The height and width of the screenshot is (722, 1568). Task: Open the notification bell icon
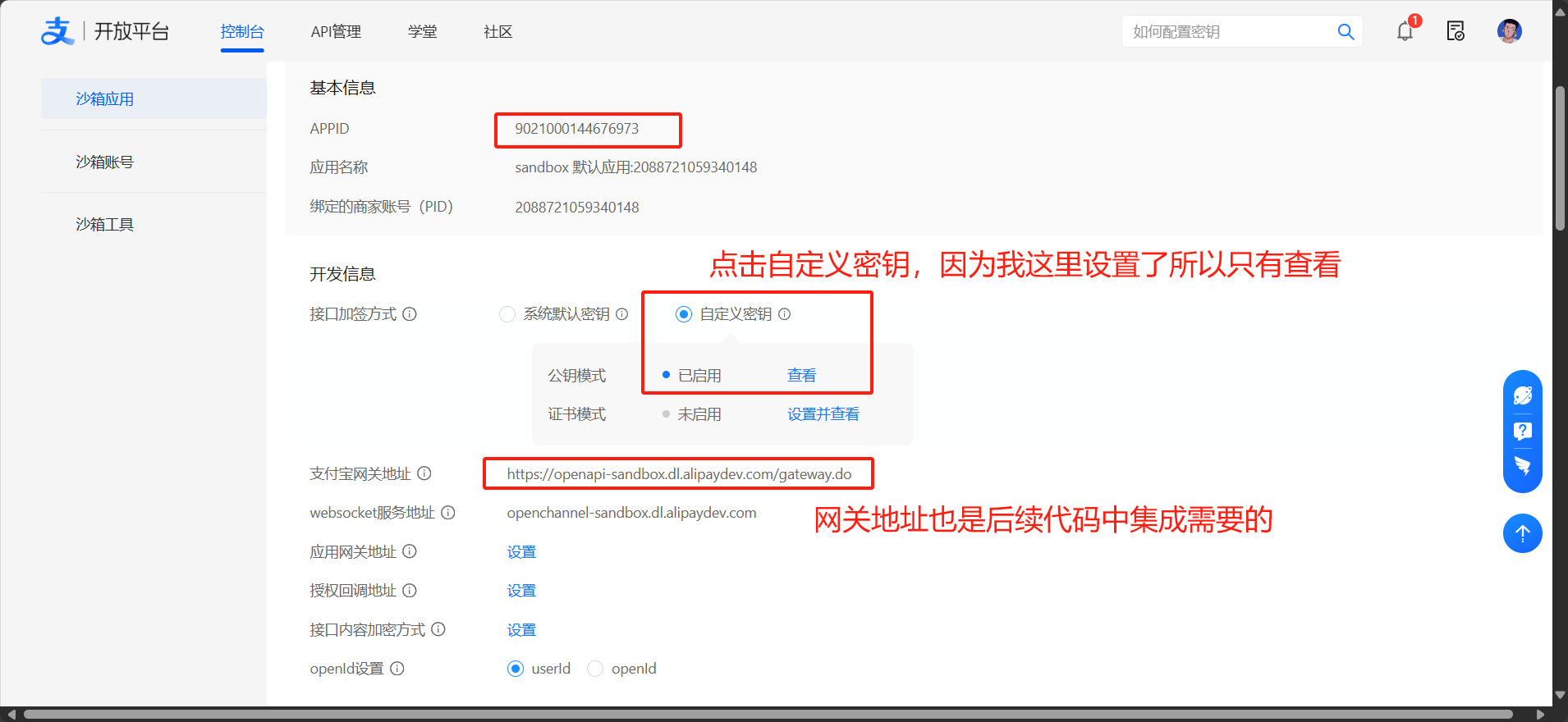pyautogui.click(x=1405, y=31)
